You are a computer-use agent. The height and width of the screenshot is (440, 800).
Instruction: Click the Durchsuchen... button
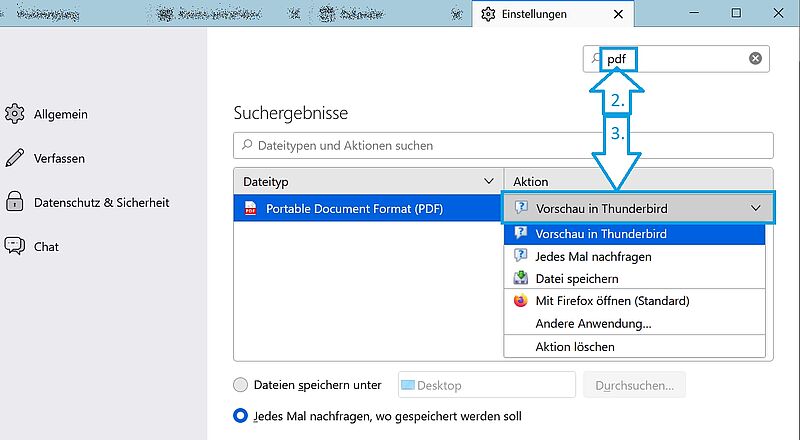tap(634, 385)
